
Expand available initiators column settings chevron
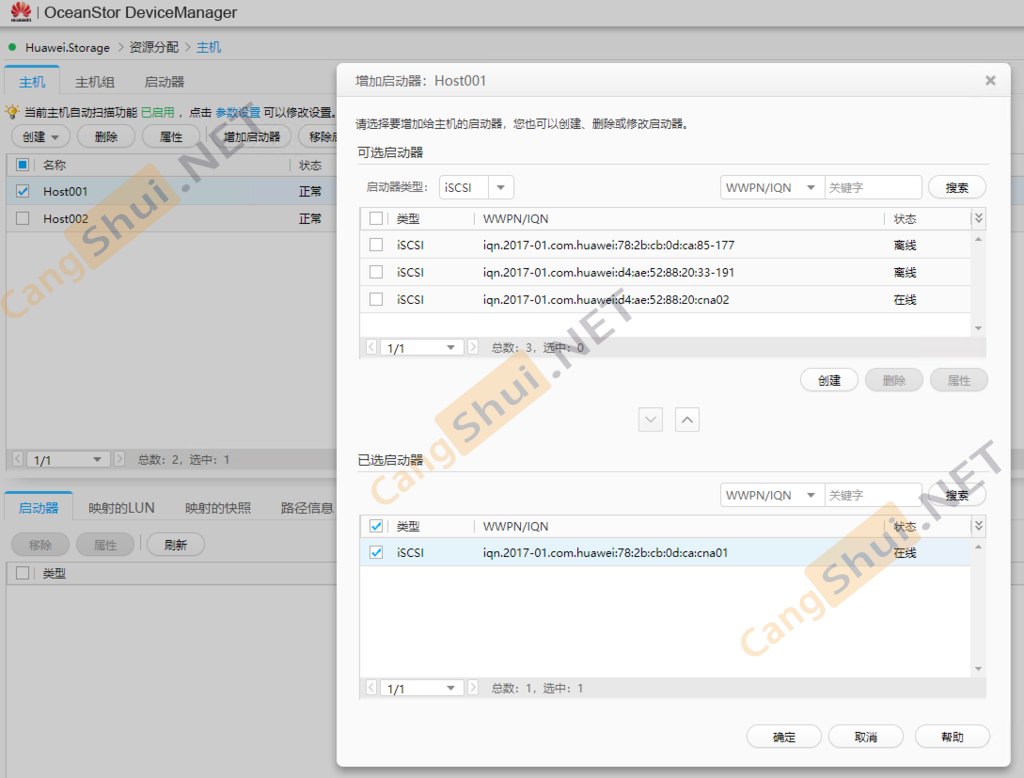pos(978,218)
